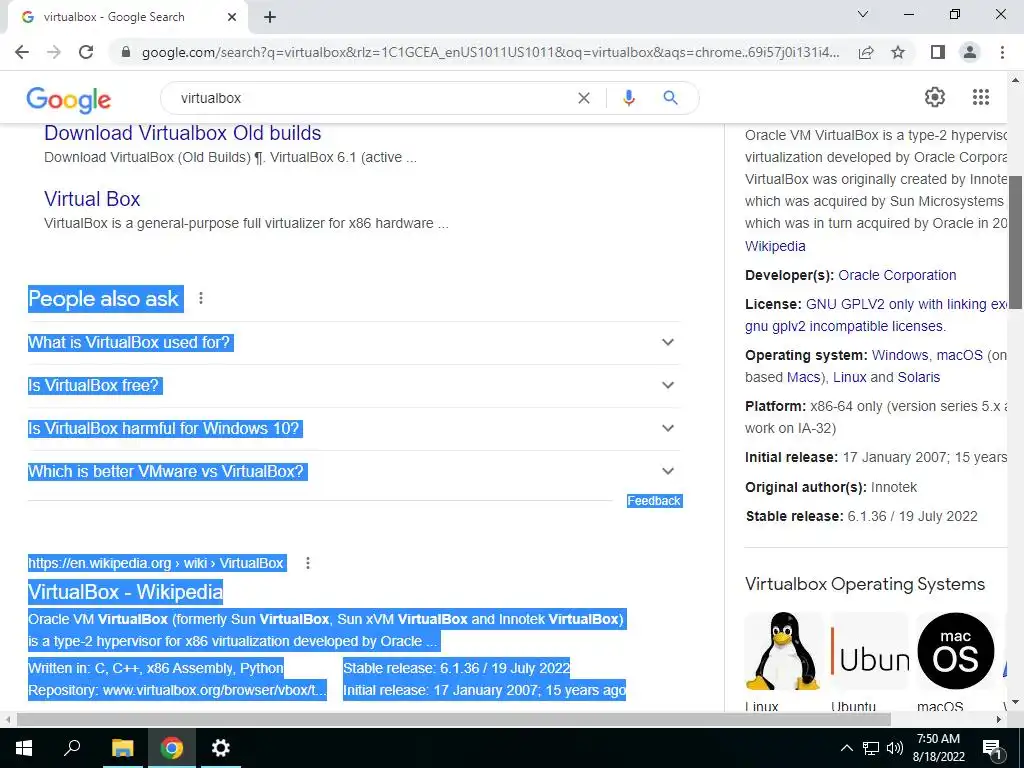This screenshot has height=768, width=1024.
Task: Click Feedback link under questions
Action: click(654, 501)
